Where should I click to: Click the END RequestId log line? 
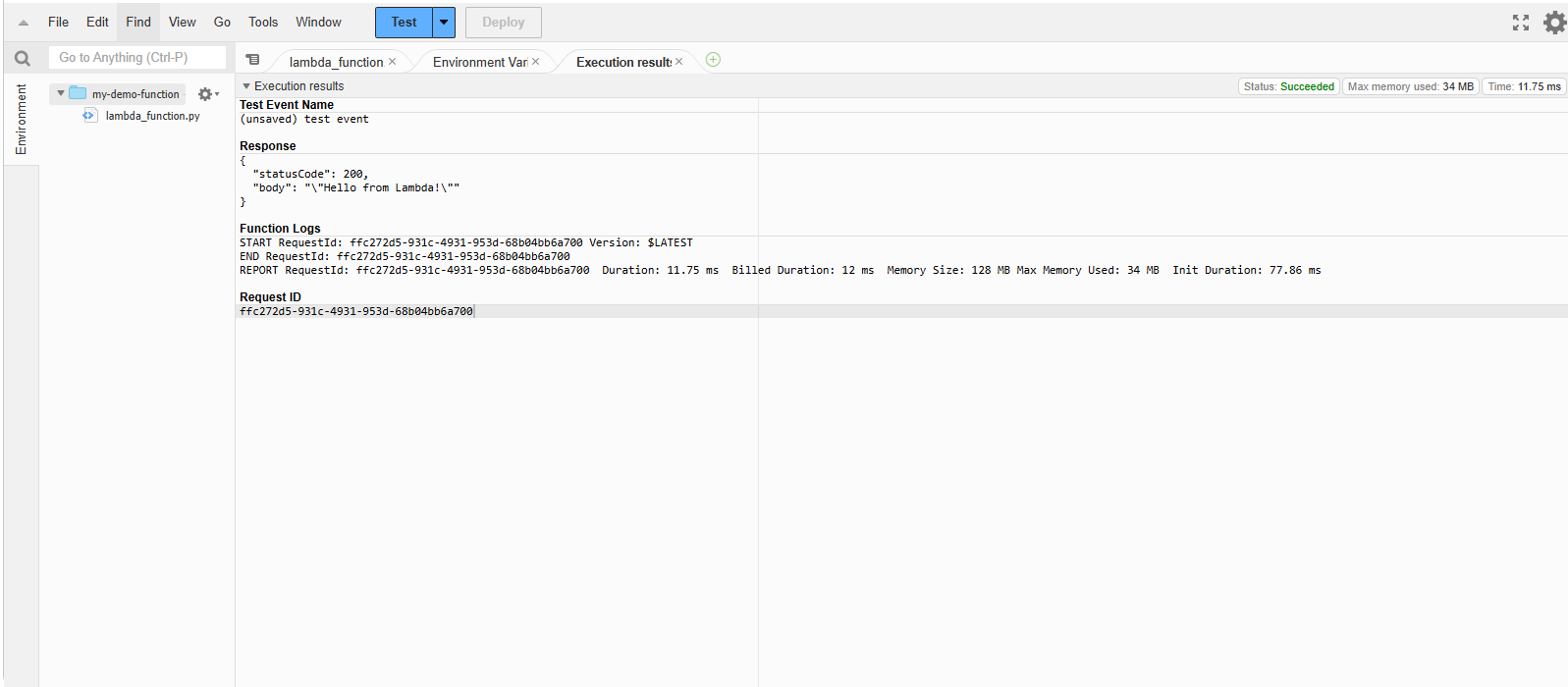[x=405, y=256]
